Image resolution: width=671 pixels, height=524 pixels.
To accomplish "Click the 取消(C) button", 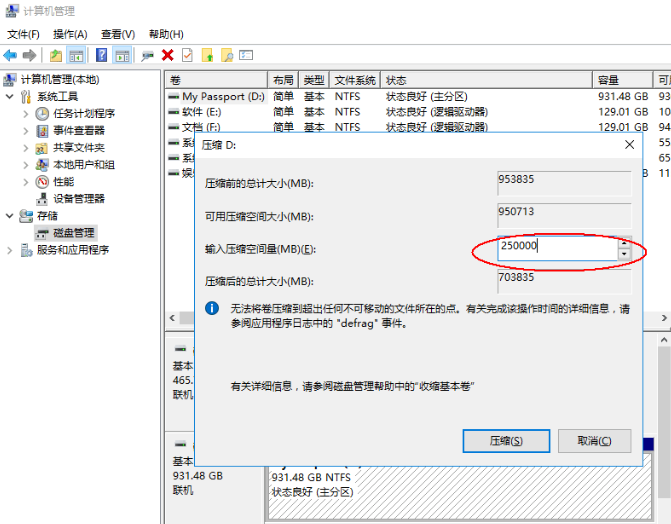I will coord(594,440).
